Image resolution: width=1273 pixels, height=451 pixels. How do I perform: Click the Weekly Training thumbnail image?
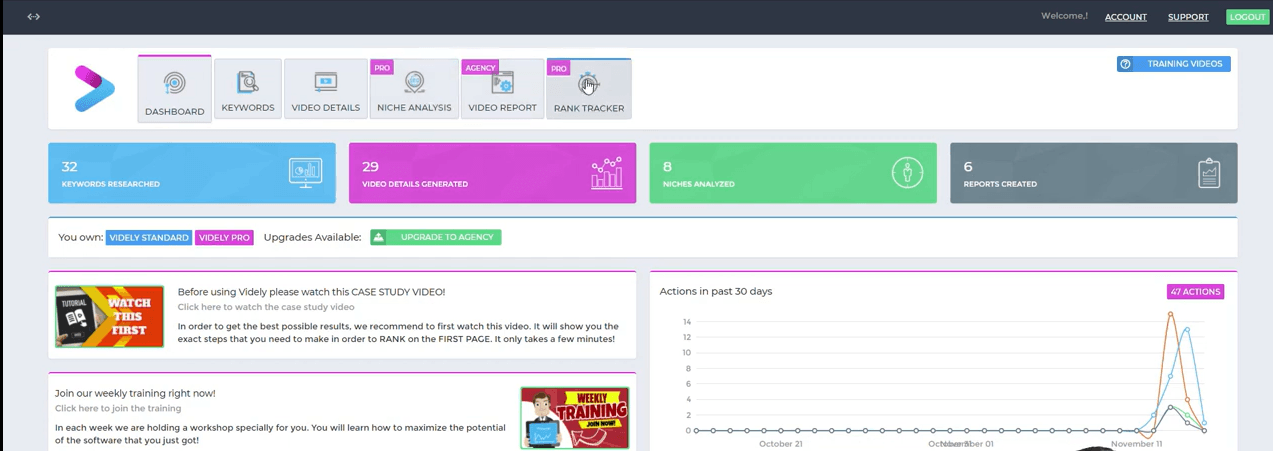[574, 417]
